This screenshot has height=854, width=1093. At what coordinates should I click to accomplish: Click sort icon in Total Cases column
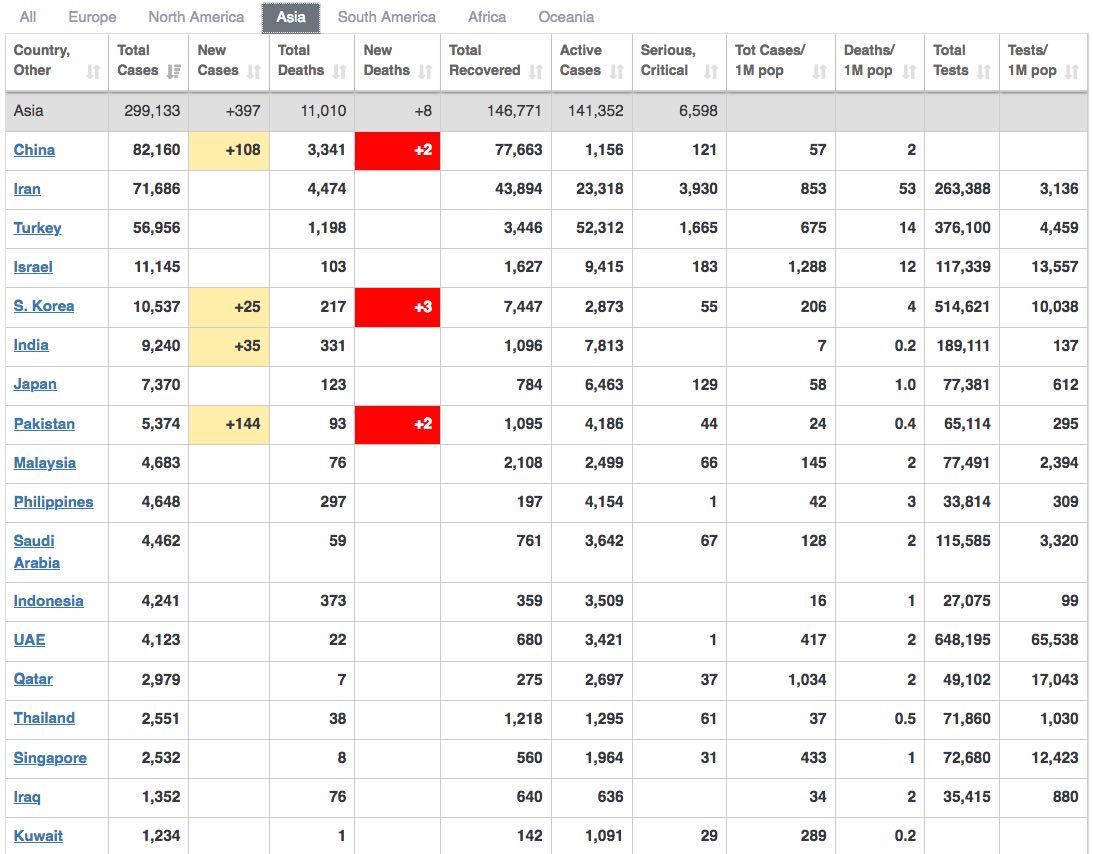coord(174,71)
